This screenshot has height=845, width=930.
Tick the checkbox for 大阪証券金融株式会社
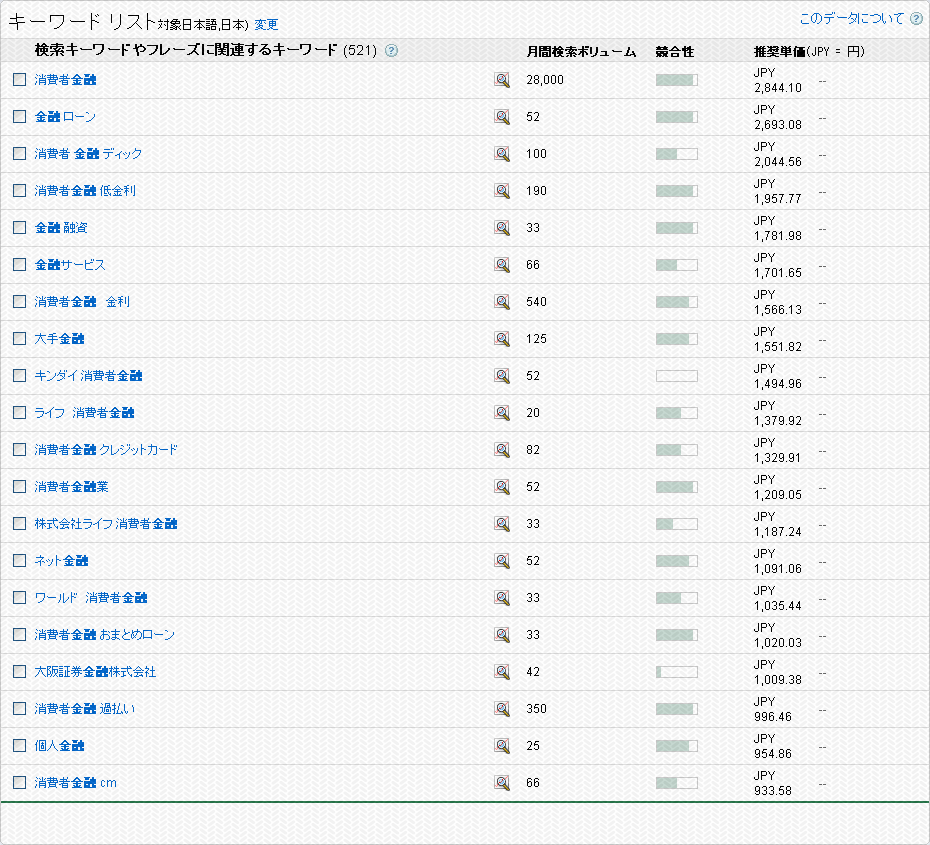click(19, 671)
